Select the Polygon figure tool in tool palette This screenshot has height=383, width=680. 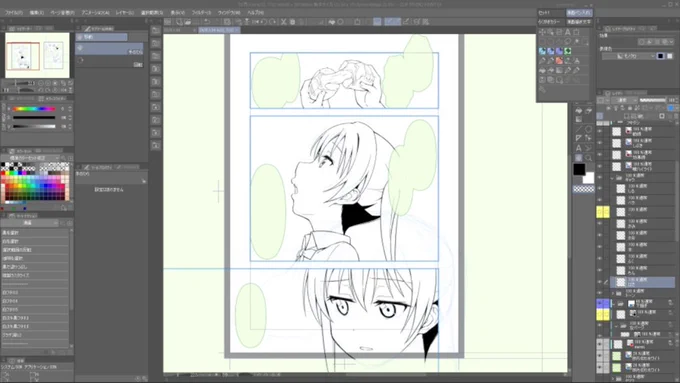[x=588, y=129]
